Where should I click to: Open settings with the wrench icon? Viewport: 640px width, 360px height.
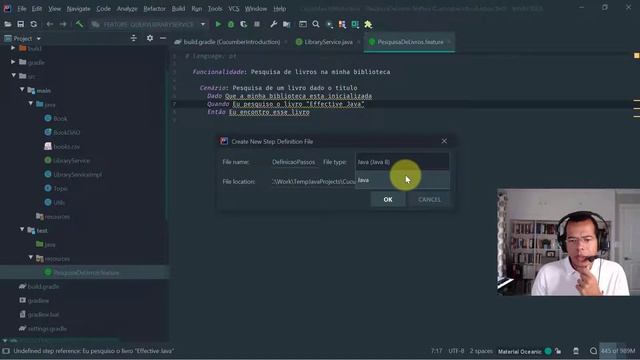[273, 24]
